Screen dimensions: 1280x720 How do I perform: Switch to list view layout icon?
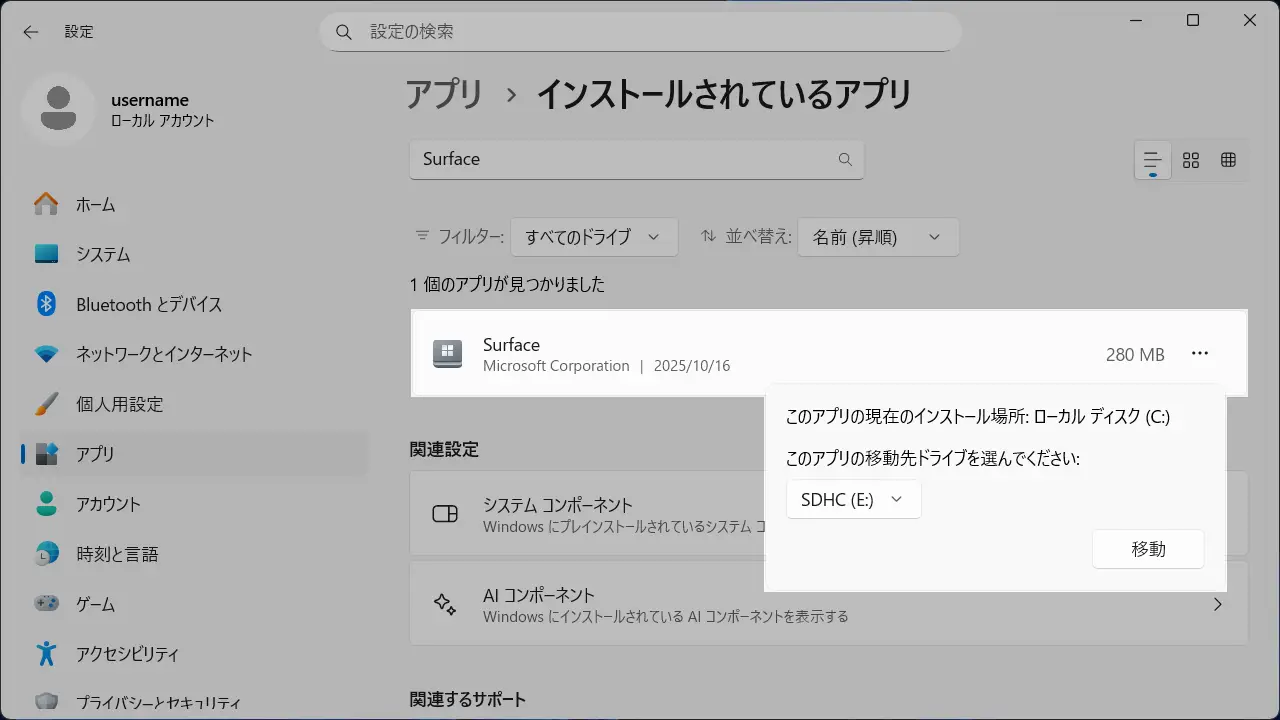(1153, 160)
